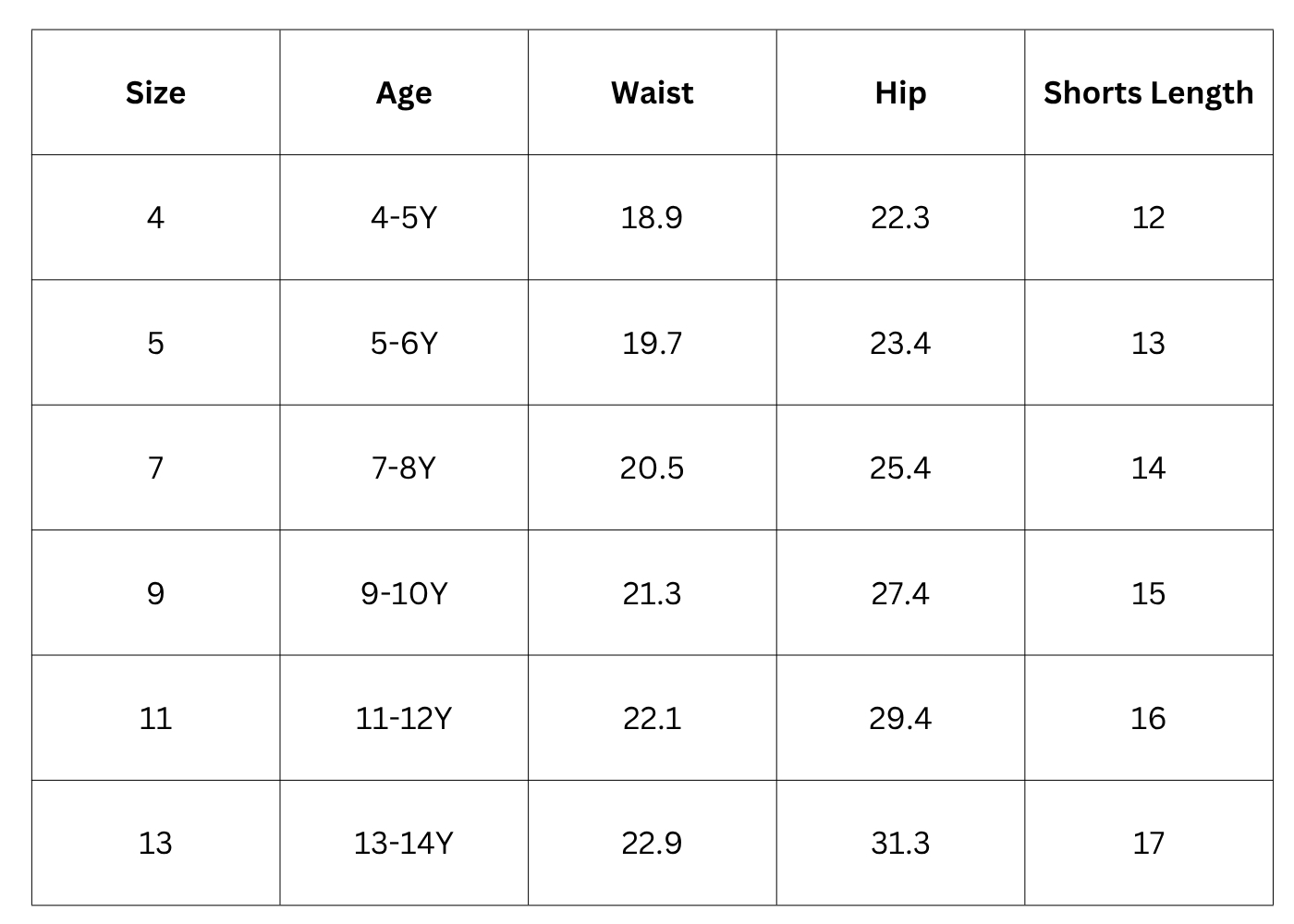Click the hip value 31.3
Viewport: 1294px width, 924px height.
[900, 843]
